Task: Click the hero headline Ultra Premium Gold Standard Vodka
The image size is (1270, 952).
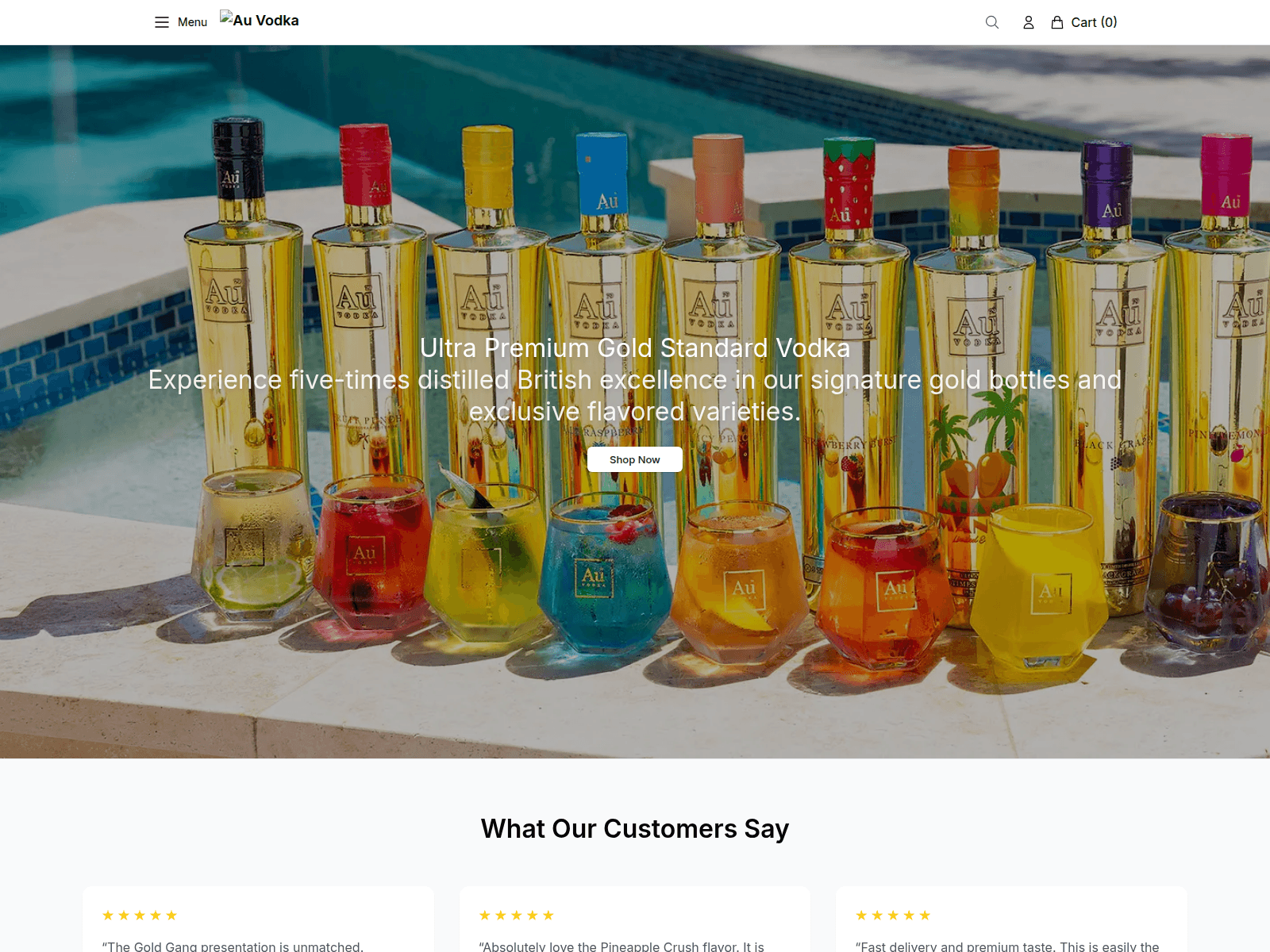Action: pos(635,347)
